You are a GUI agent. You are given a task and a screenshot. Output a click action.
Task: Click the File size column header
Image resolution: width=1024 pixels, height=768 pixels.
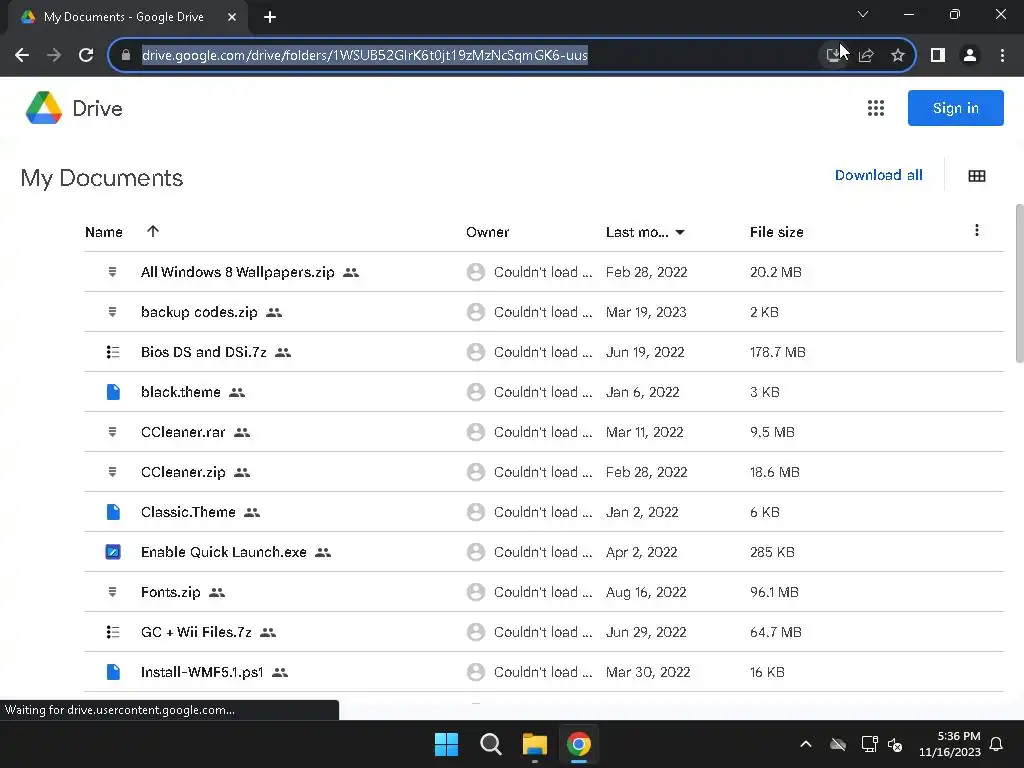(x=776, y=232)
